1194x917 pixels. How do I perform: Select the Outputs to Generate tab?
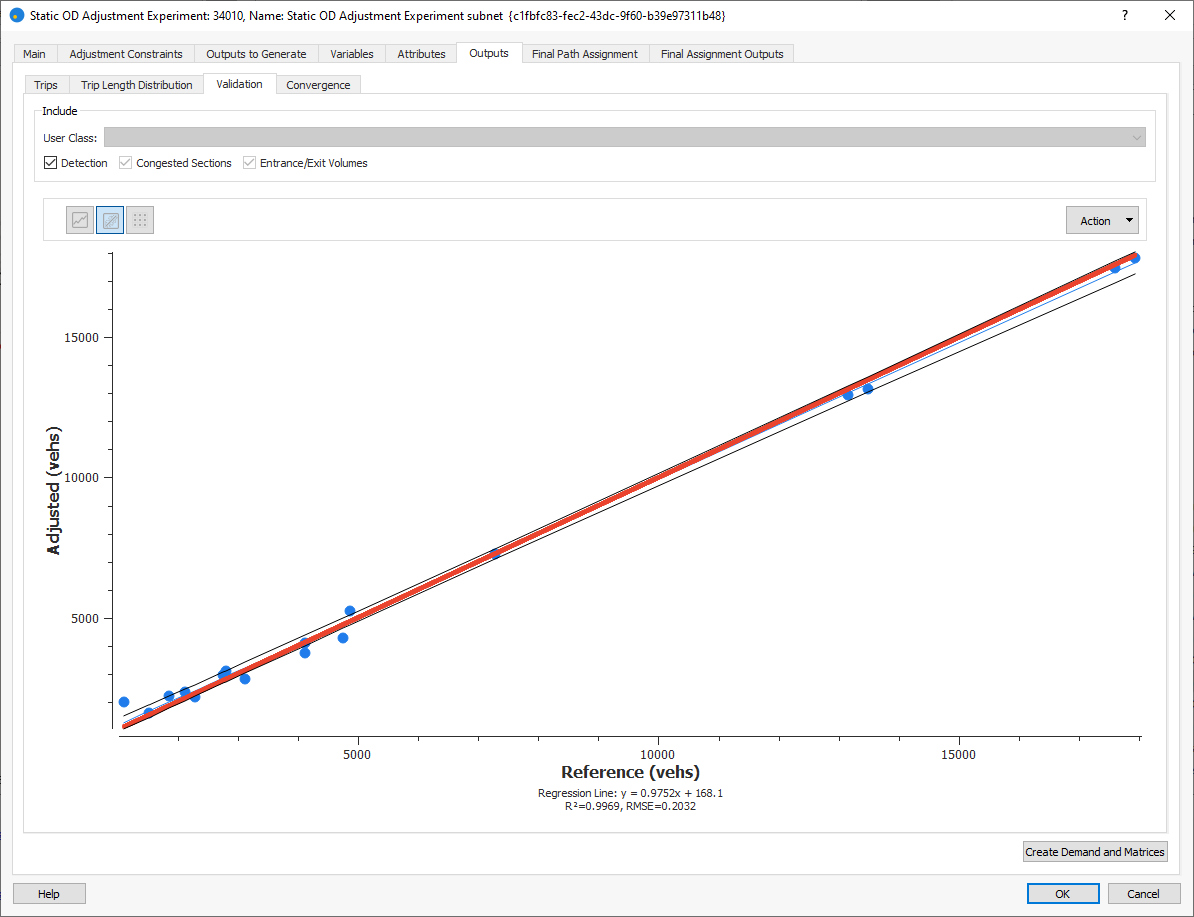pos(256,54)
